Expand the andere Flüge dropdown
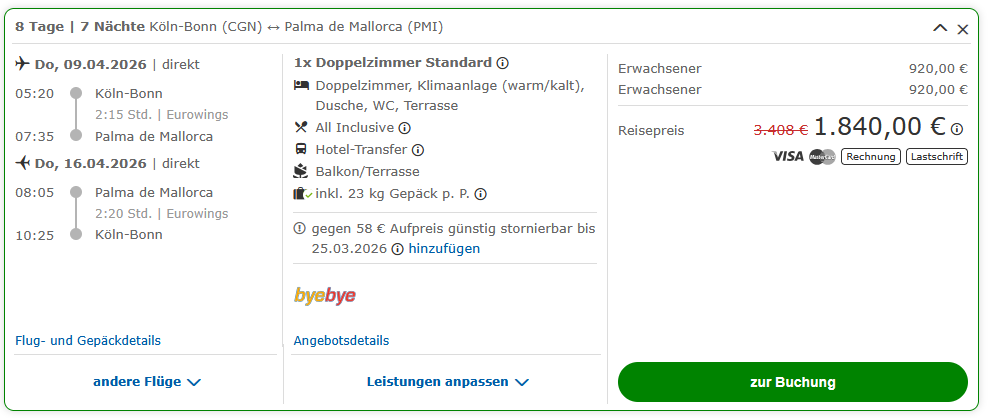 (x=147, y=382)
